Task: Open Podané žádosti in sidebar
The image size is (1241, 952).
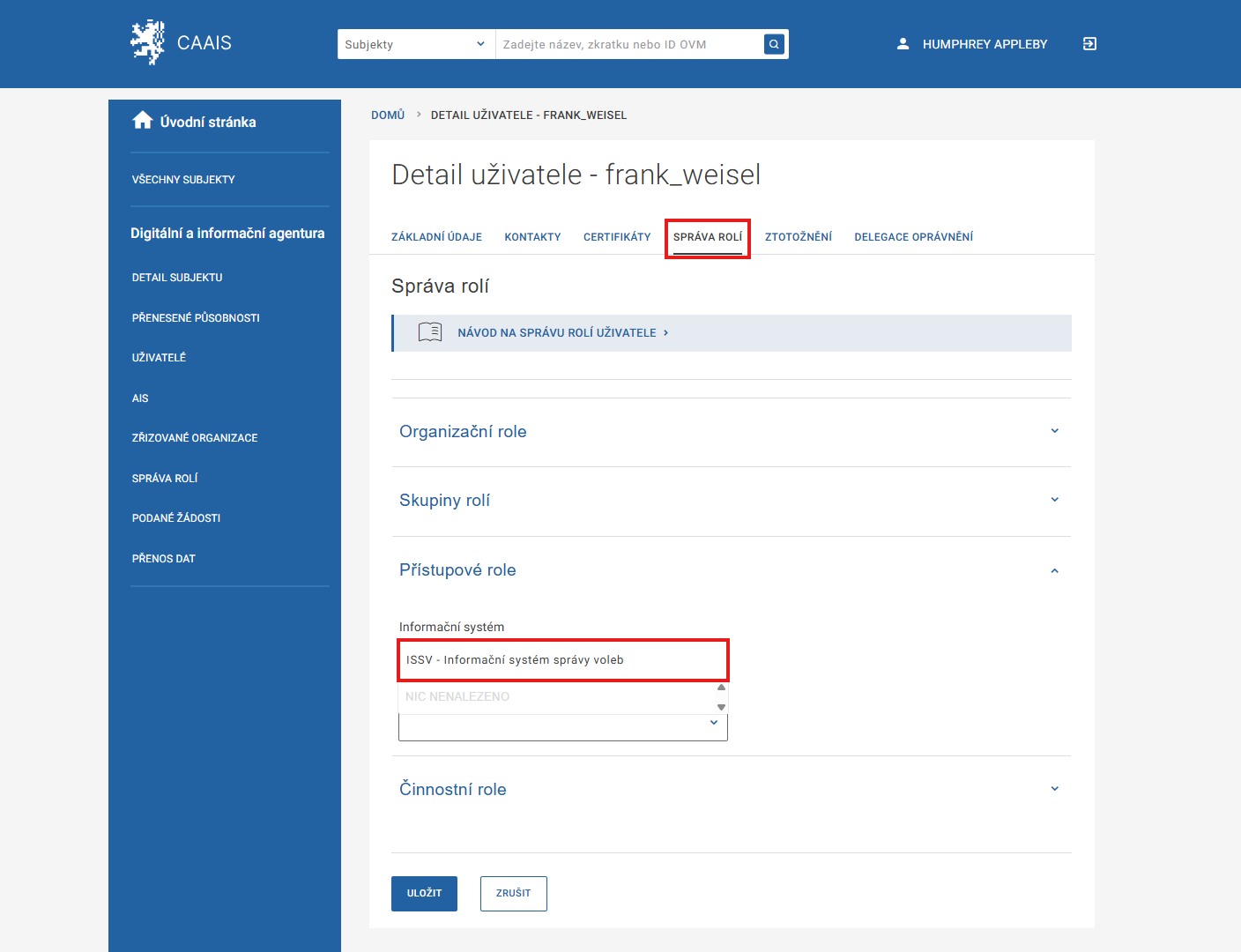Action: pos(176,518)
